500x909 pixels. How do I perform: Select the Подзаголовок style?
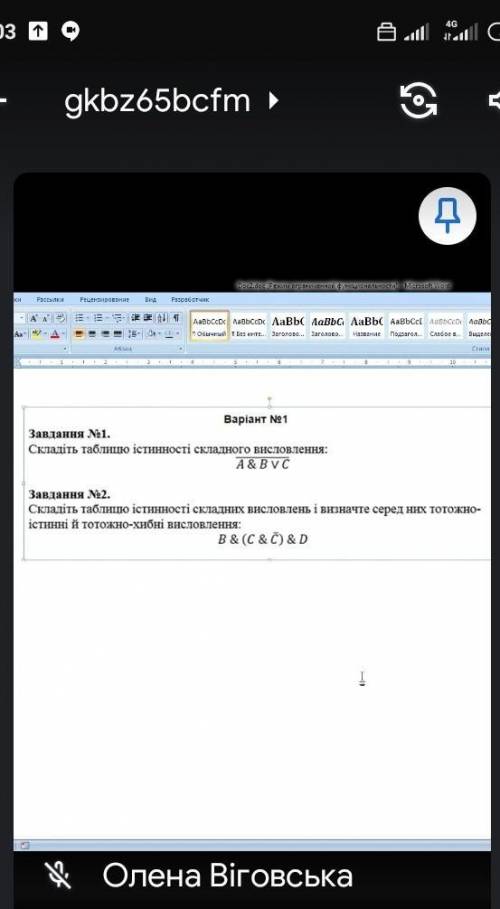click(406, 327)
